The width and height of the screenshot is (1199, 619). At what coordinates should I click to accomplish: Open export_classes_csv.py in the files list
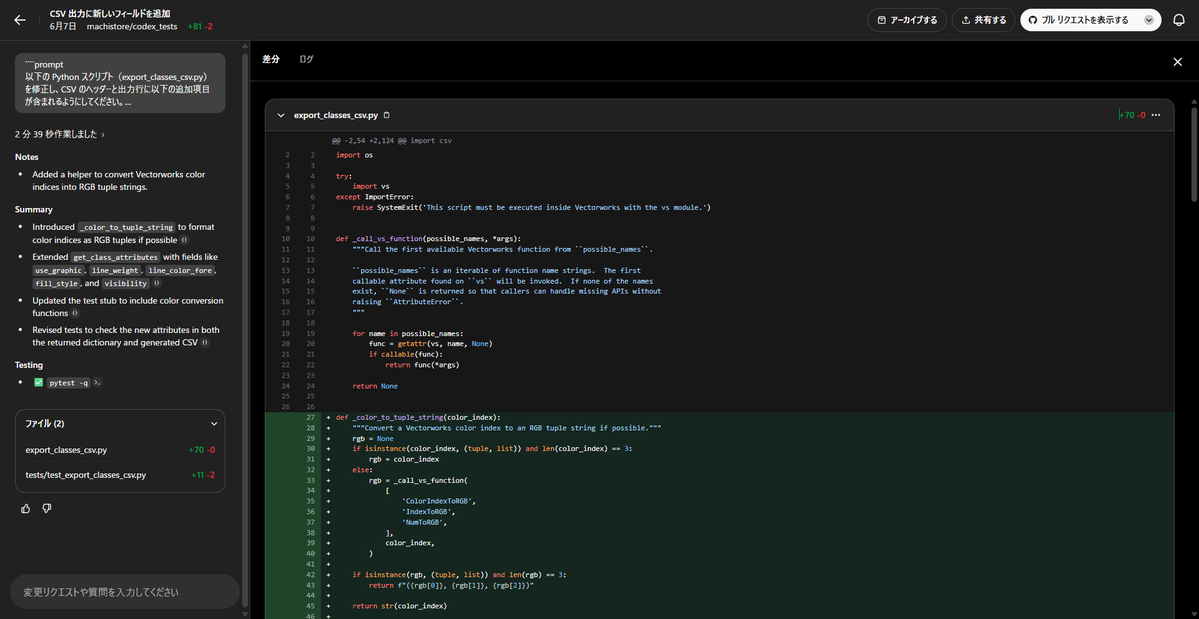120,450
